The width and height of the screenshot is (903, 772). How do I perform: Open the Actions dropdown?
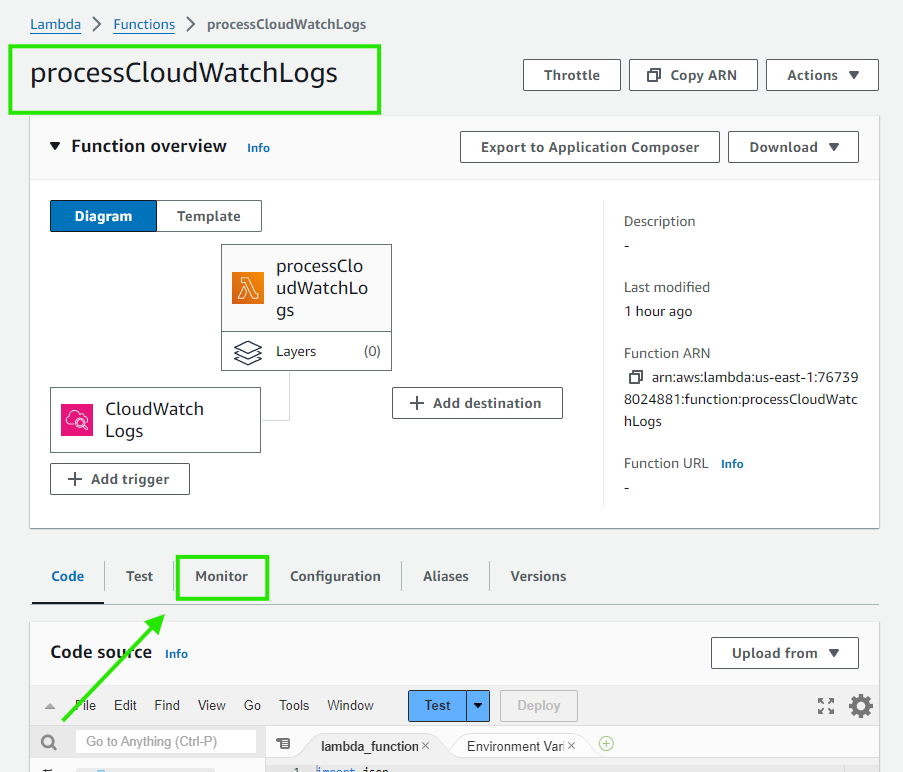(822, 74)
